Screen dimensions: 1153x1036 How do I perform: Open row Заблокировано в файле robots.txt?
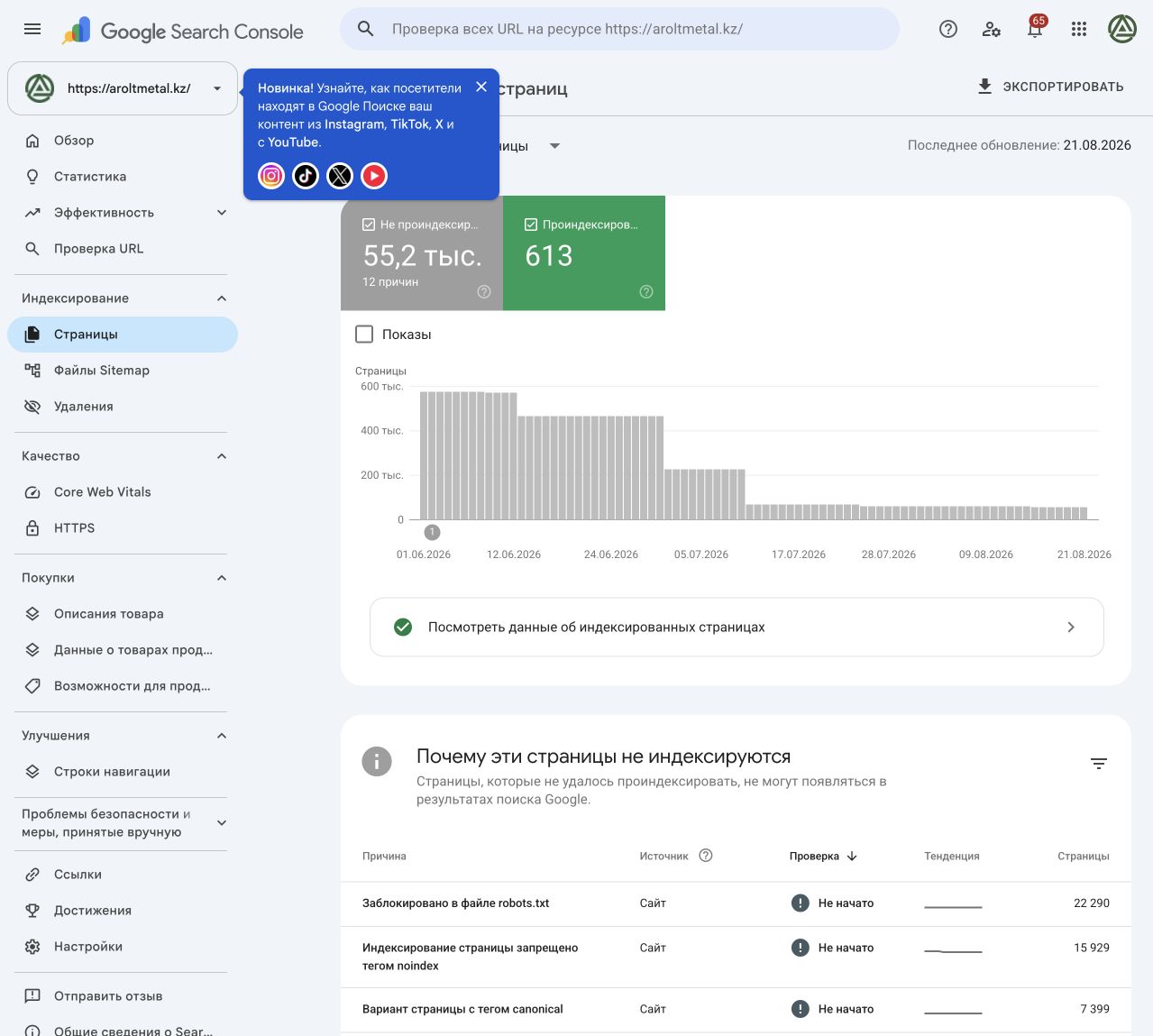coord(736,903)
